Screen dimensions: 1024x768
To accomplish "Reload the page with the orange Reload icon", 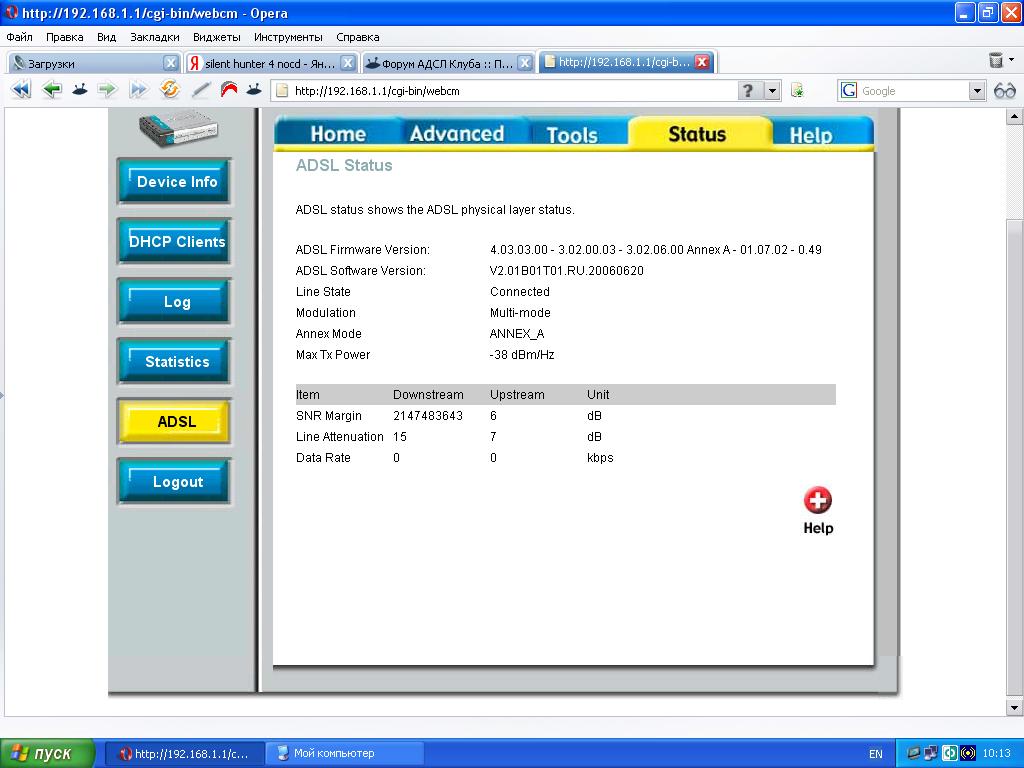I will (170, 90).
